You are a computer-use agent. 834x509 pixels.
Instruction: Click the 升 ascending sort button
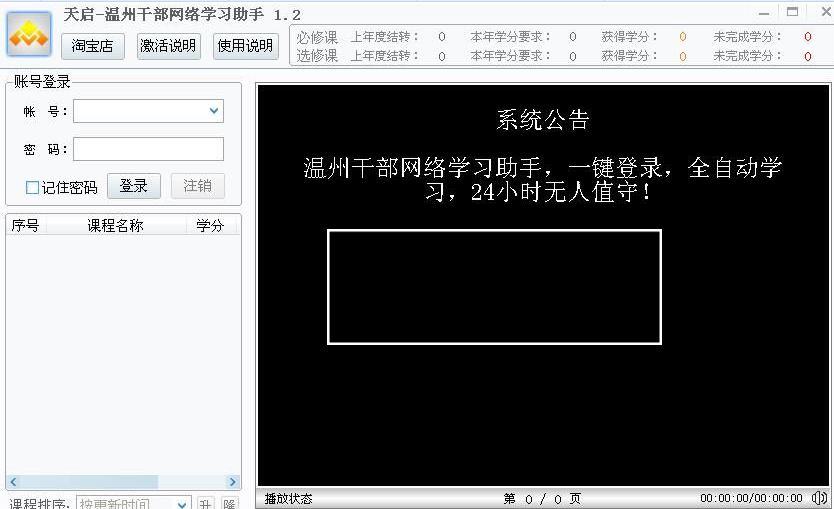tap(205, 503)
